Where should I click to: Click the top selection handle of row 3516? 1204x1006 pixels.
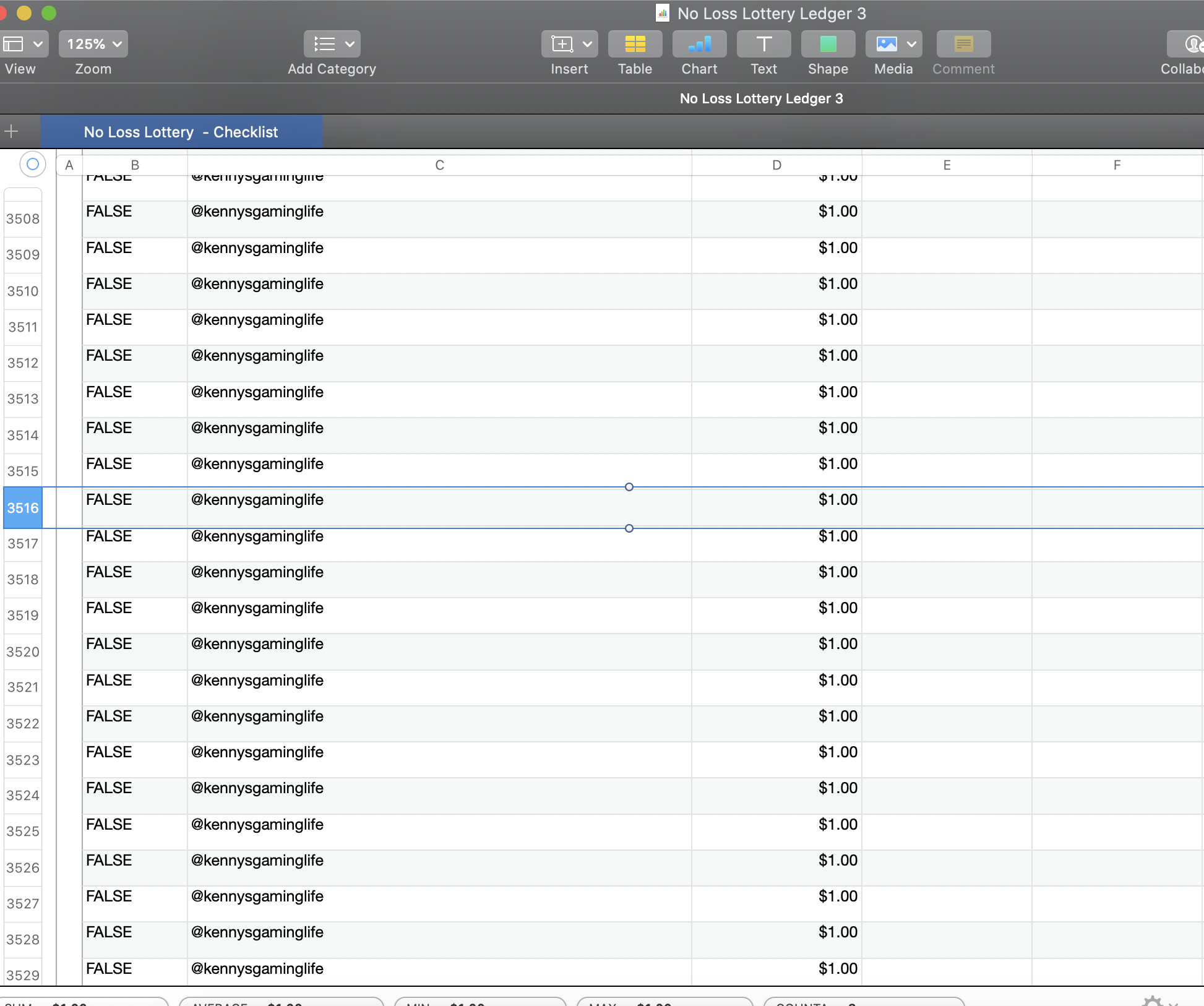[x=629, y=487]
